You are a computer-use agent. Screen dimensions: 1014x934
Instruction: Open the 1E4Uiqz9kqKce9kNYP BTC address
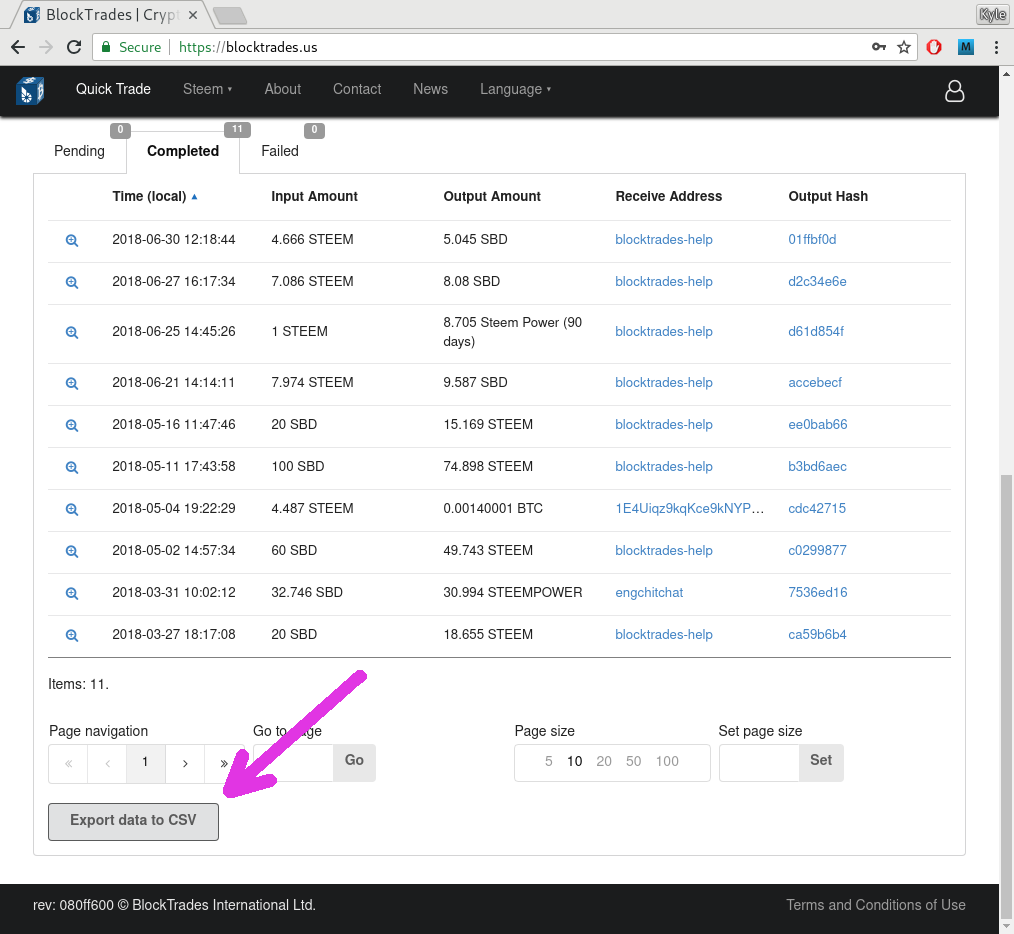click(x=689, y=509)
